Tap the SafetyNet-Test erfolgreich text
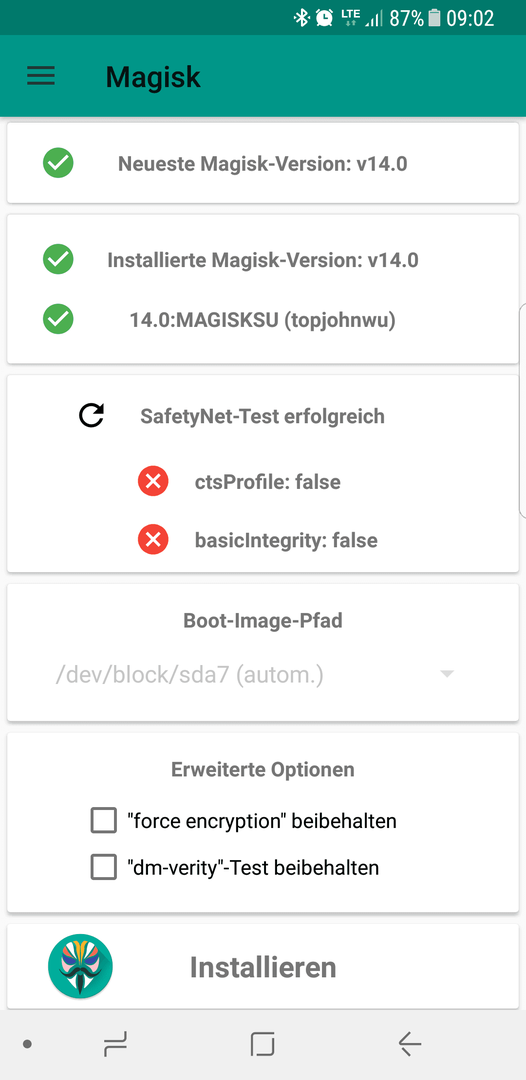 (x=262, y=416)
